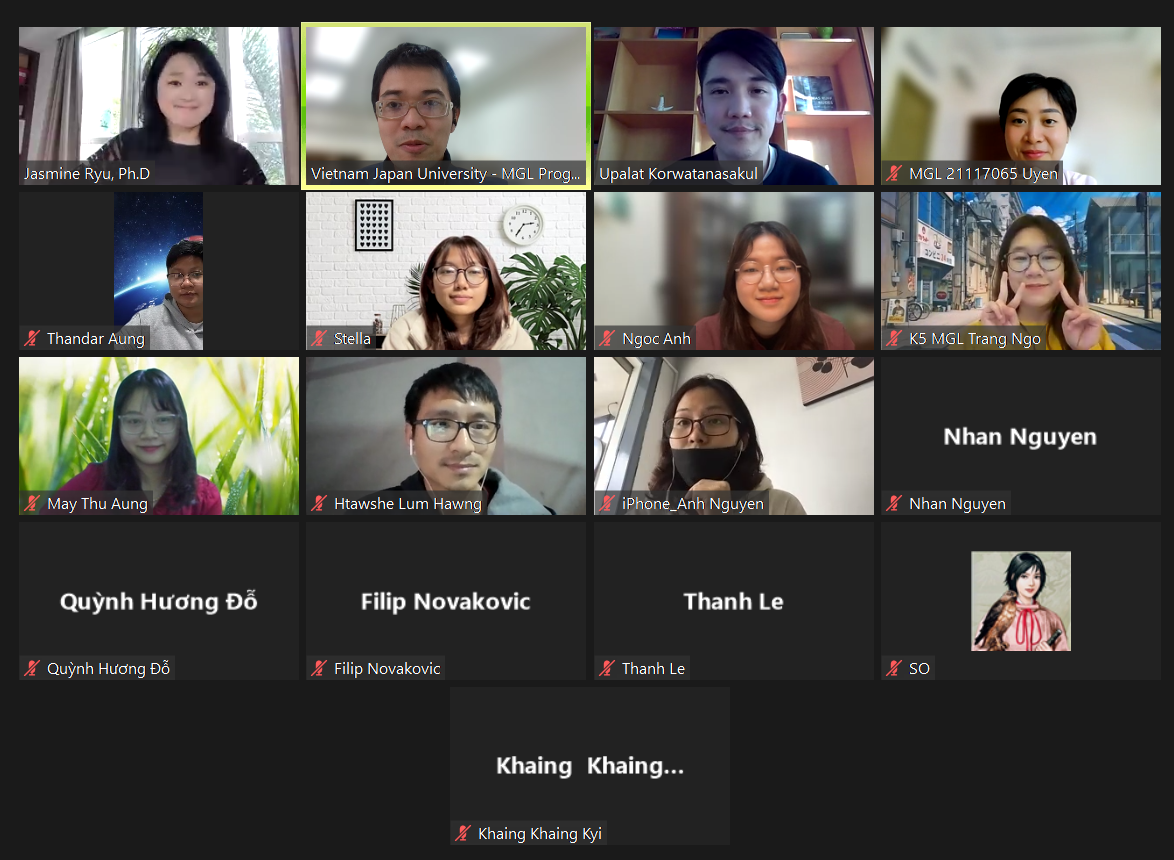Click muted mic icon for MGL 21117065 Uyen
1174x860 pixels.
[894, 174]
